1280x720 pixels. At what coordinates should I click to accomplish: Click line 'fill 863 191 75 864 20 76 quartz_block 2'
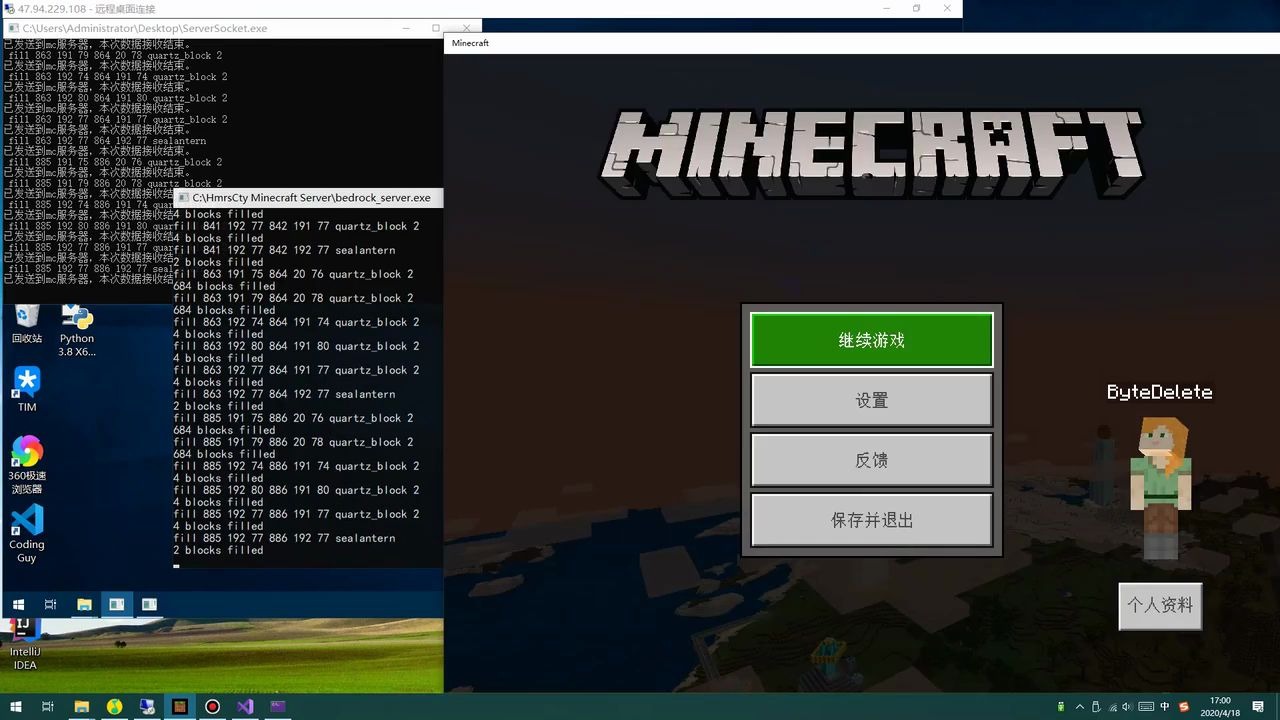293,274
